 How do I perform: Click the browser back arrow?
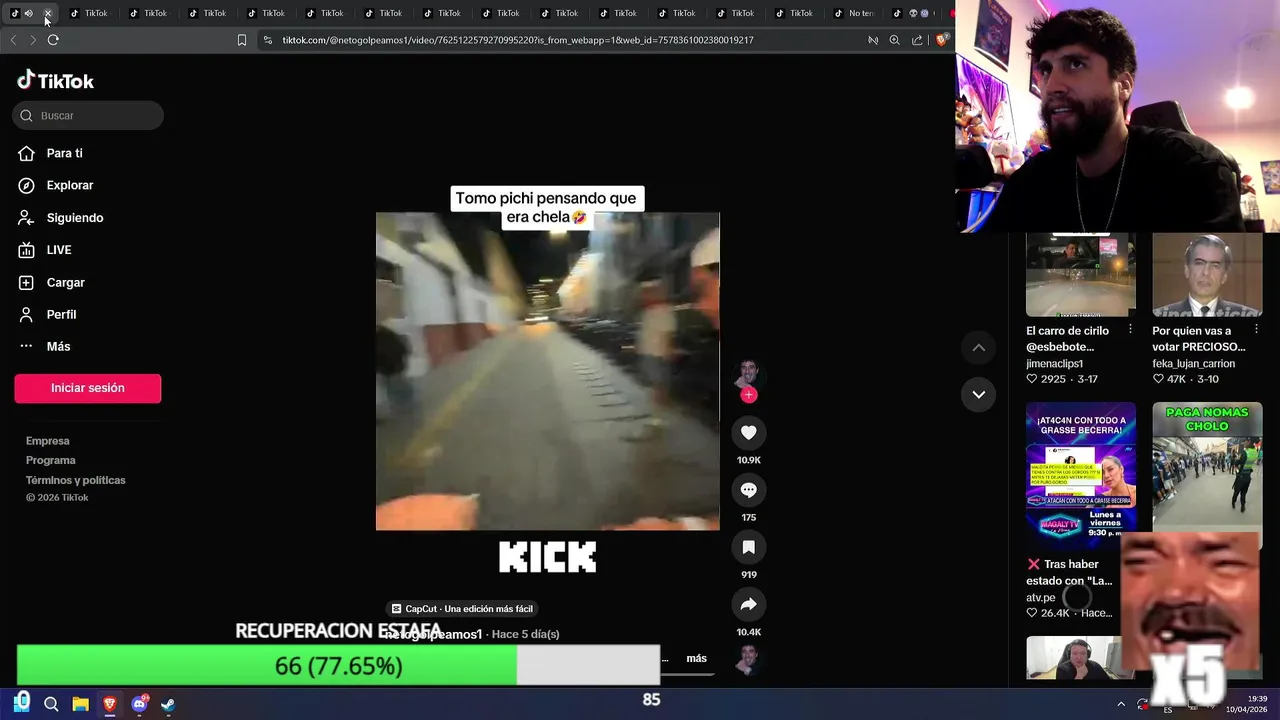(13, 40)
